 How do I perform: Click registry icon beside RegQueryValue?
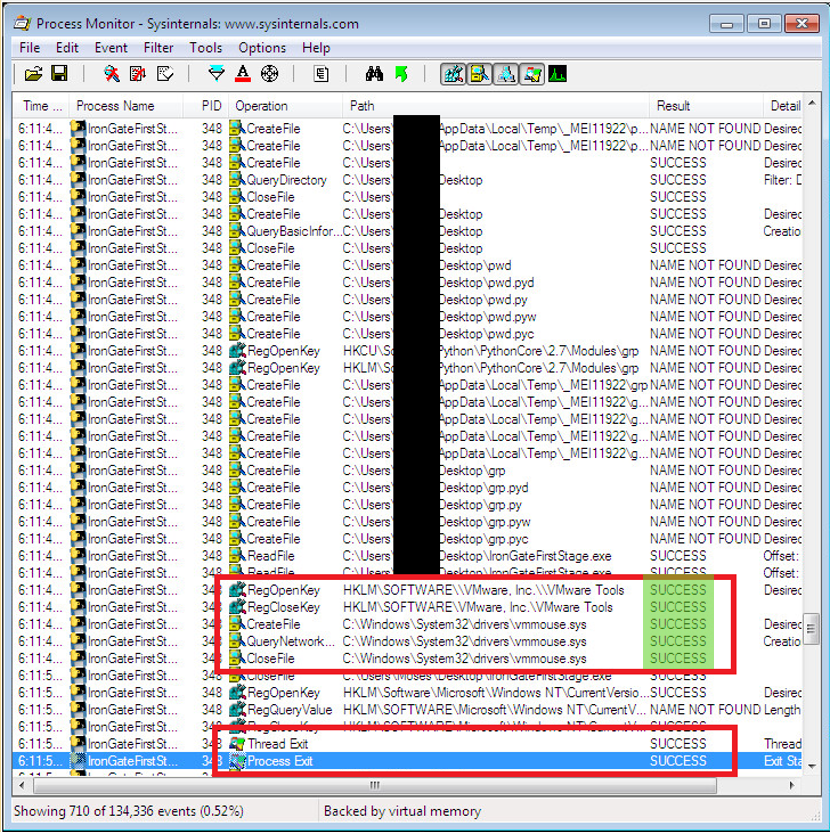click(237, 709)
